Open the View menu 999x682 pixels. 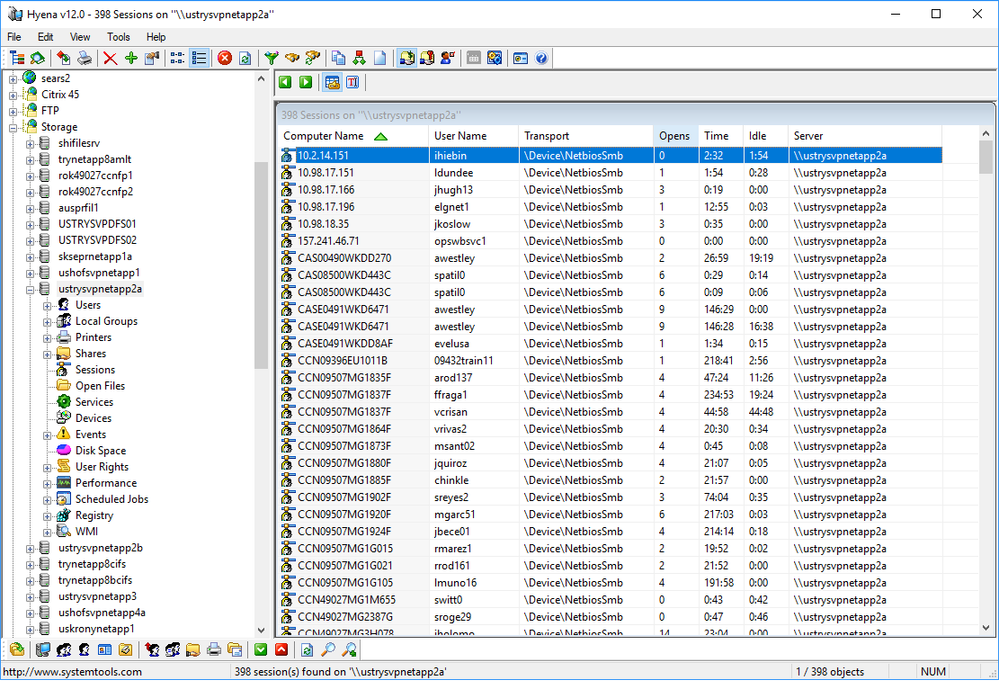(x=80, y=37)
